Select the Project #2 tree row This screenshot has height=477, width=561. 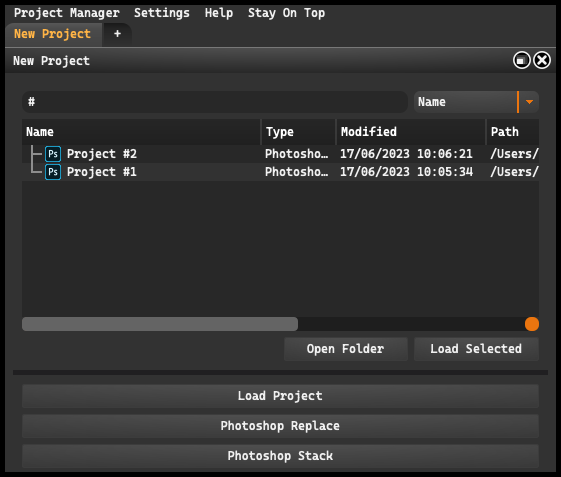point(280,154)
